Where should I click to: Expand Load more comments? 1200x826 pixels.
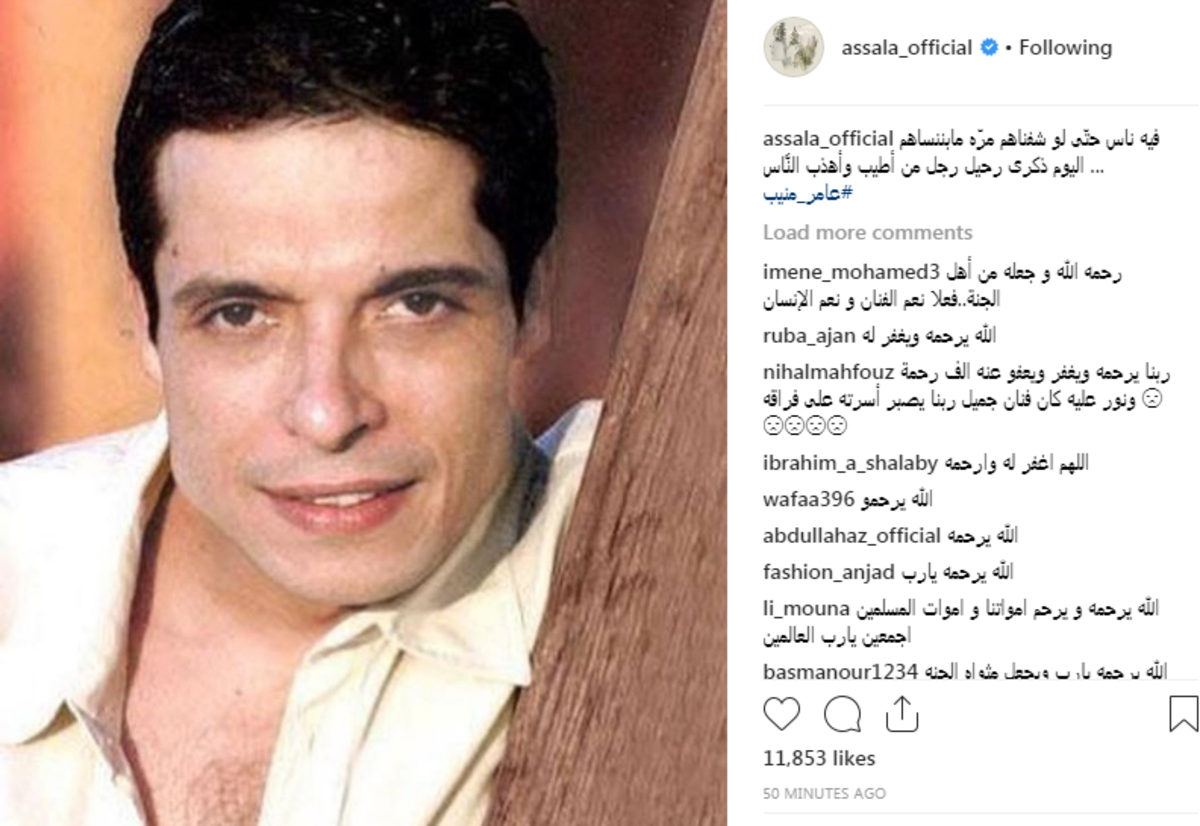point(867,232)
